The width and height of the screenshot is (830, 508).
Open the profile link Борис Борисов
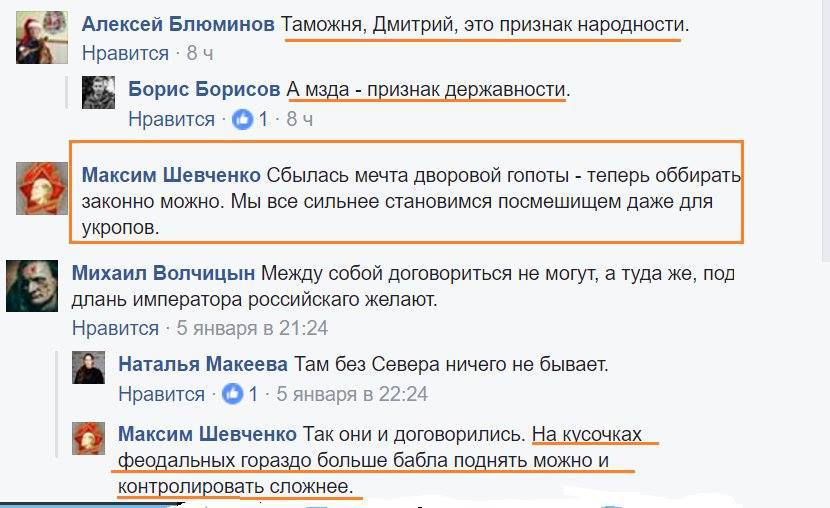pos(204,90)
